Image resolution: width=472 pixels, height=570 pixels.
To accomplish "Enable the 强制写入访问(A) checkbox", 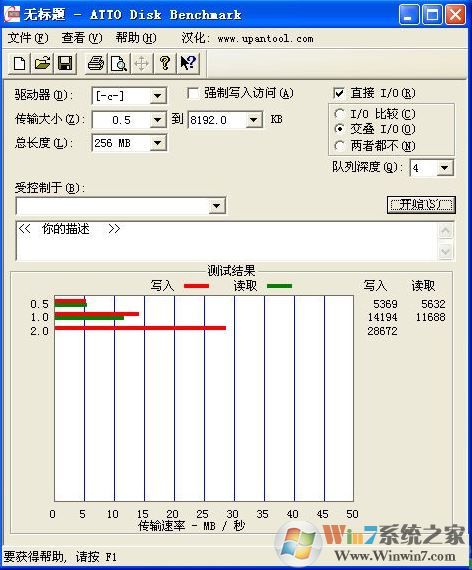I will click(x=193, y=93).
